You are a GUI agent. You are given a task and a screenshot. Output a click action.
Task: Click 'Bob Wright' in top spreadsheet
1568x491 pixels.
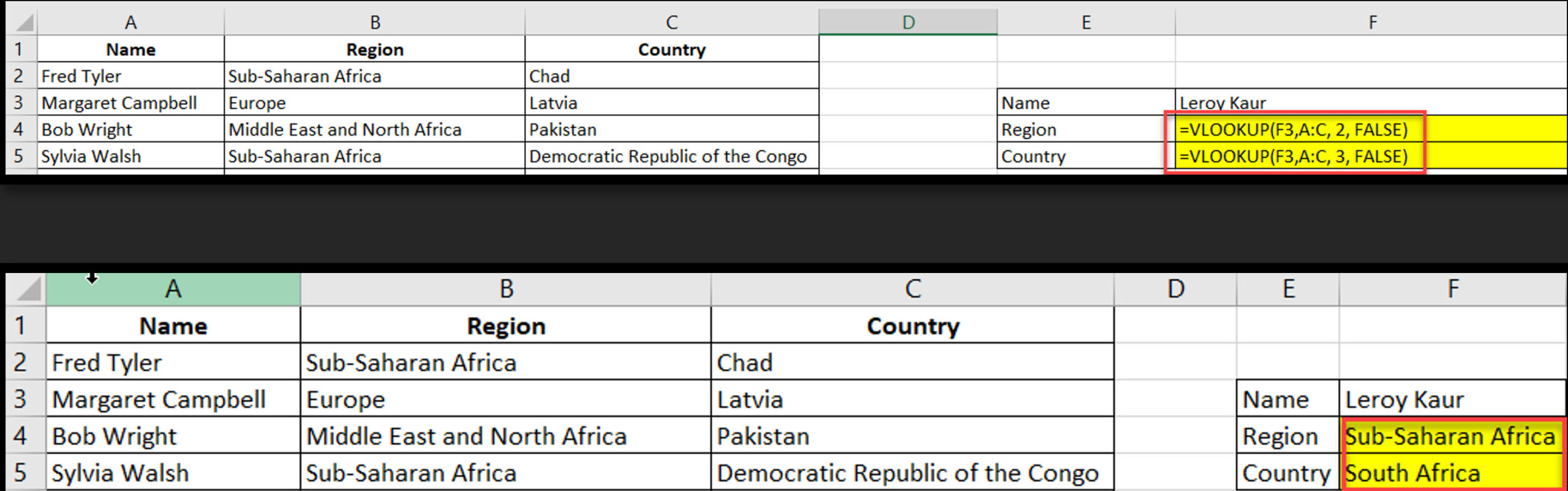pos(130,129)
